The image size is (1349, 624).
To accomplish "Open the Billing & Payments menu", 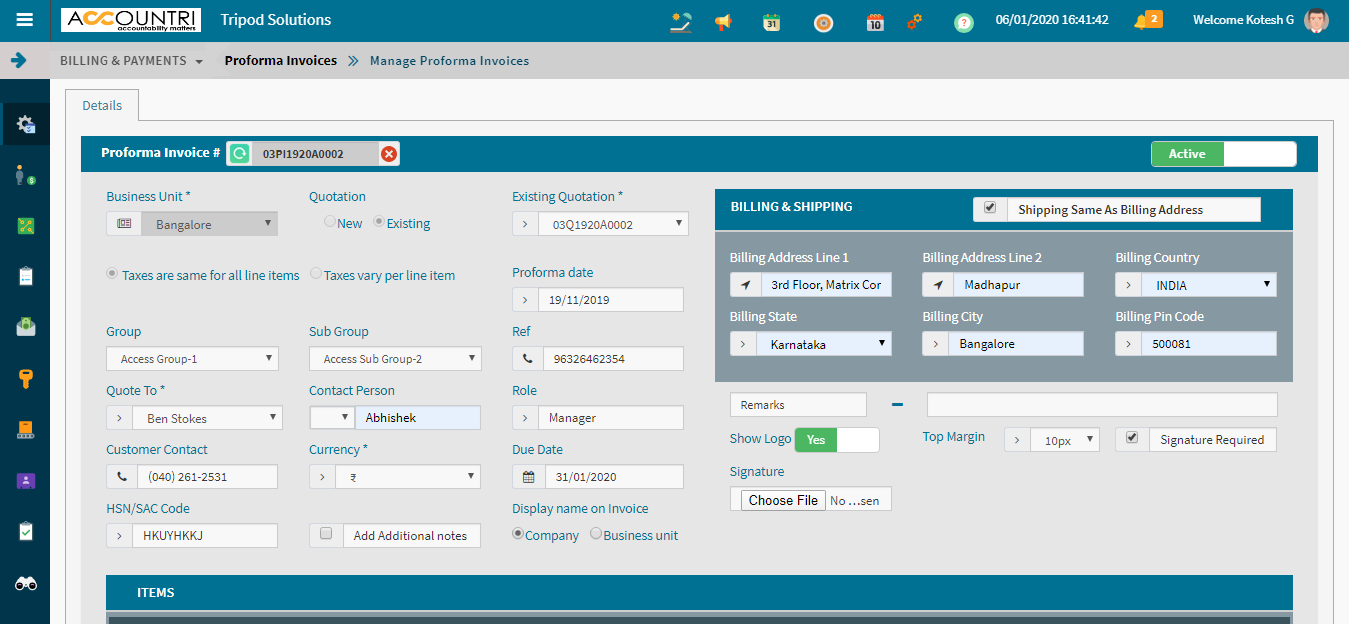I will [x=131, y=61].
